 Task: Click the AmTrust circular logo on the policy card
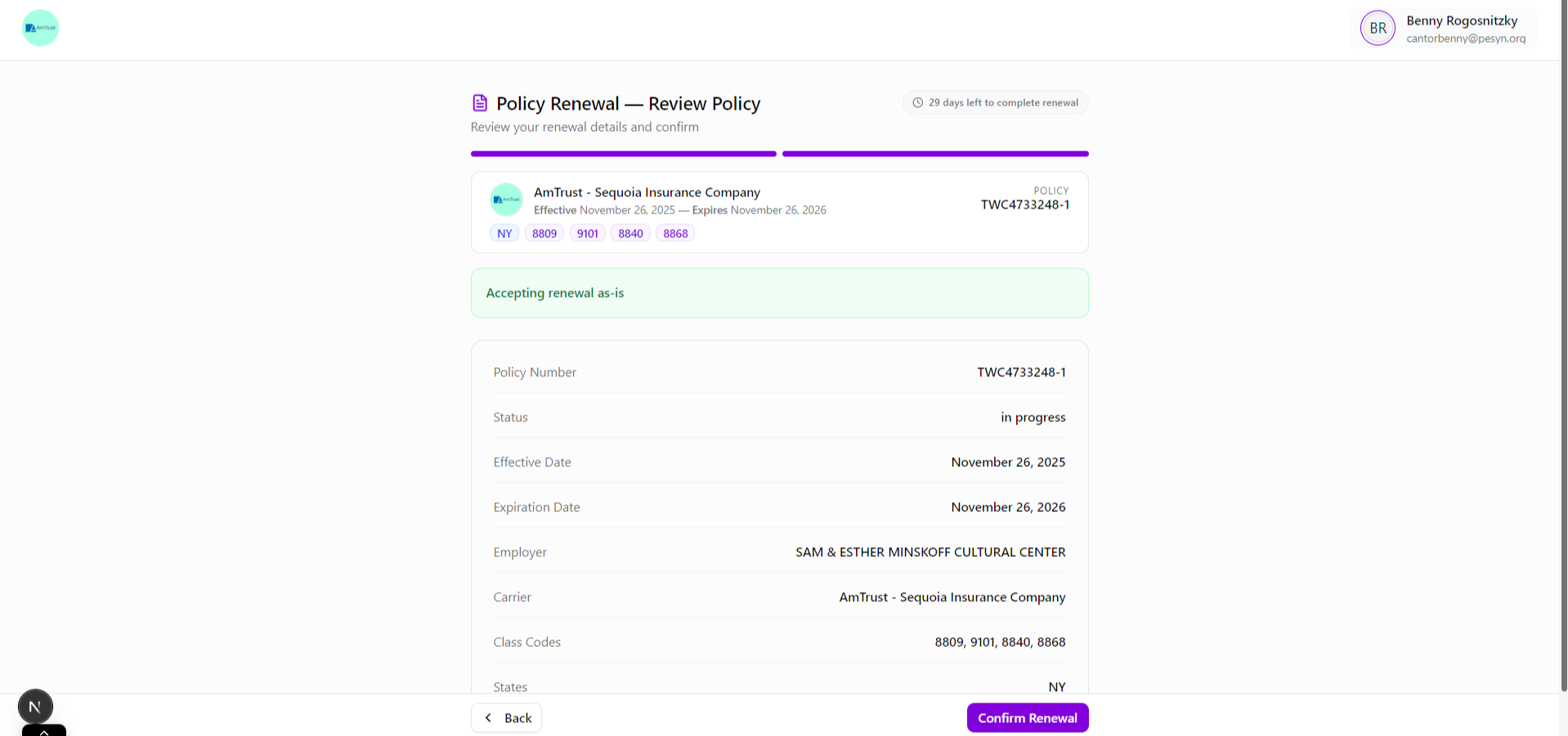506,199
